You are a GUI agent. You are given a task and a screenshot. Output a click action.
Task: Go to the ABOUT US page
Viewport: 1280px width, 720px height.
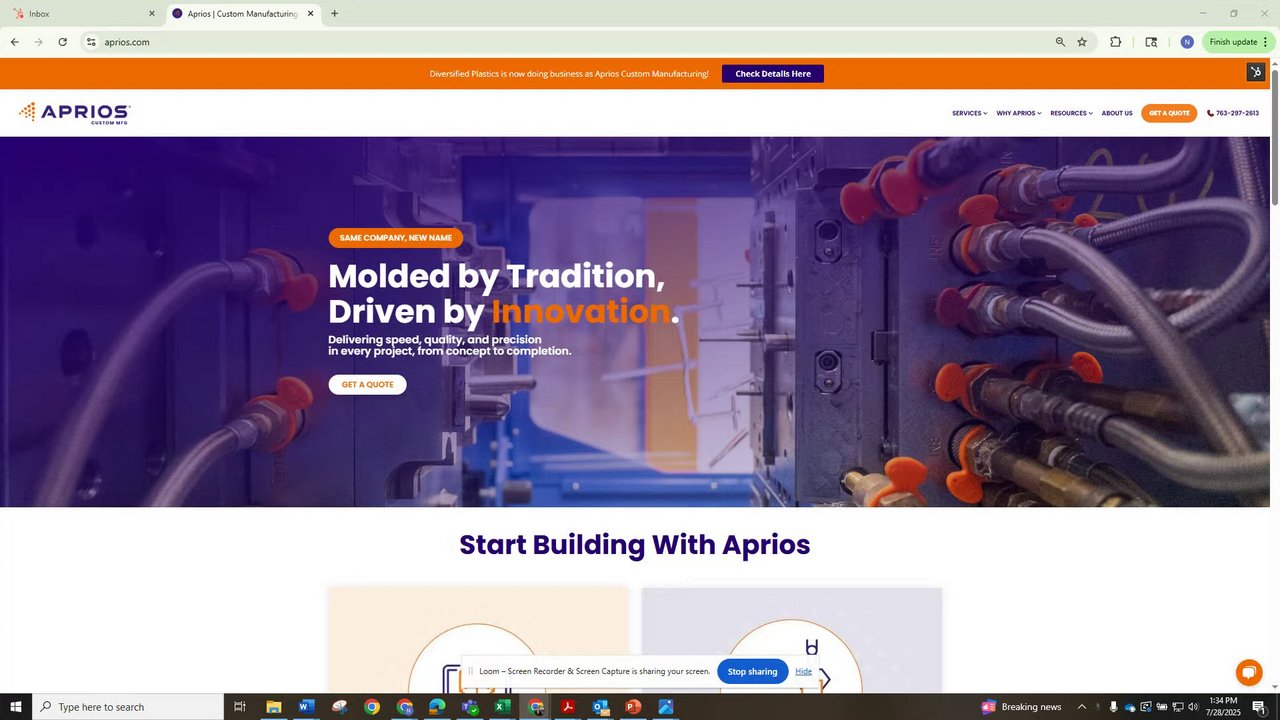pos(1117,113)
